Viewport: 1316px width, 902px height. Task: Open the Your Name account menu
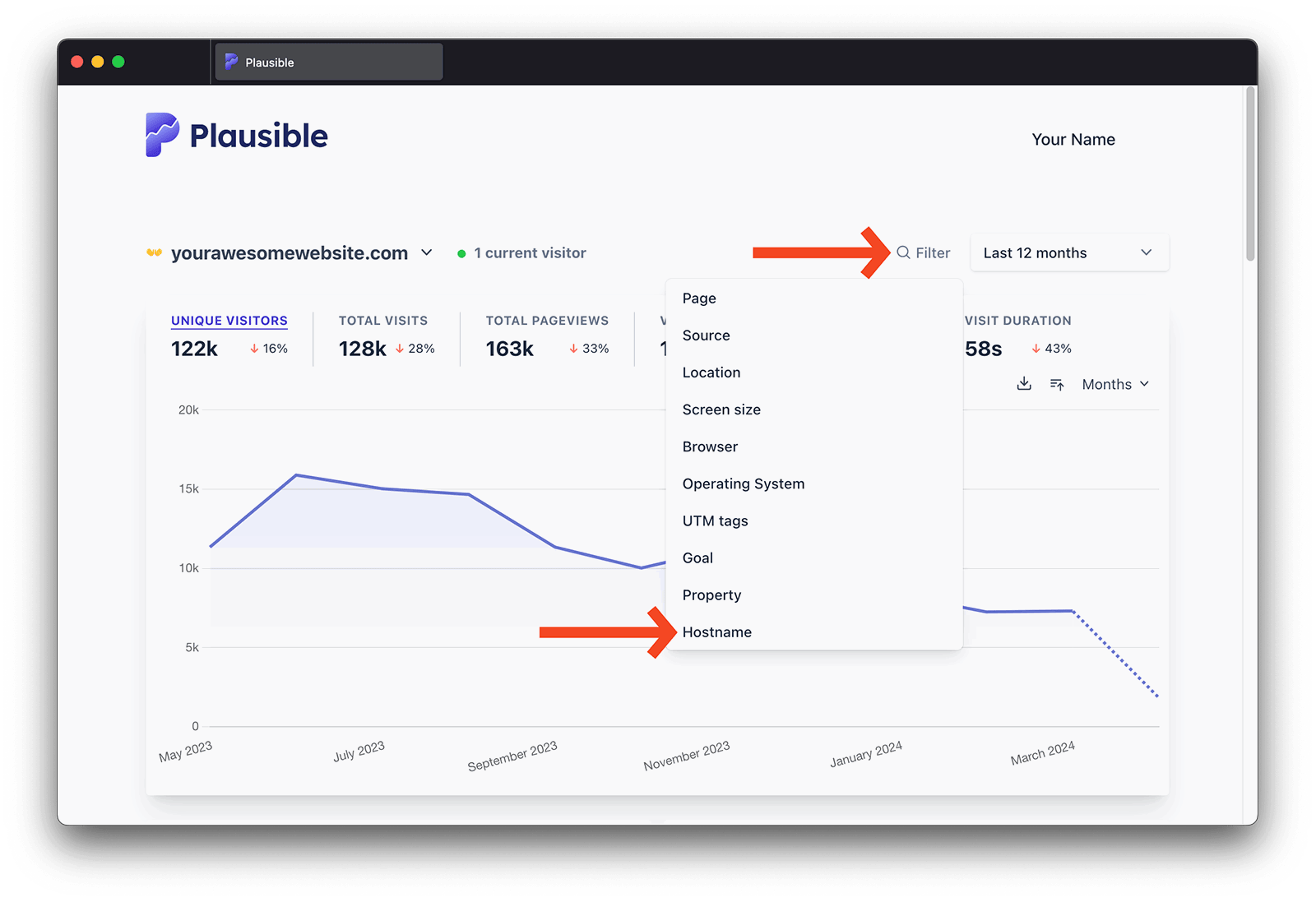tap(1073, 140)
